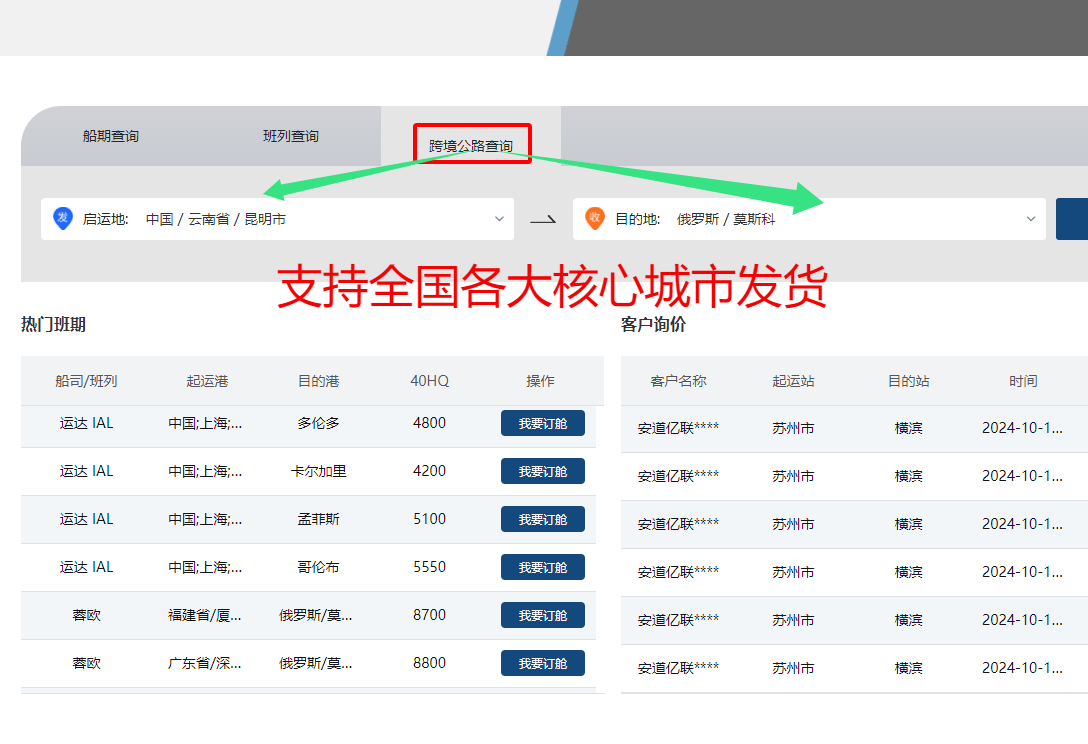Expand the destination city dropdown chevron
This screenshot has height=744, width=1088.
point(1031,219)
